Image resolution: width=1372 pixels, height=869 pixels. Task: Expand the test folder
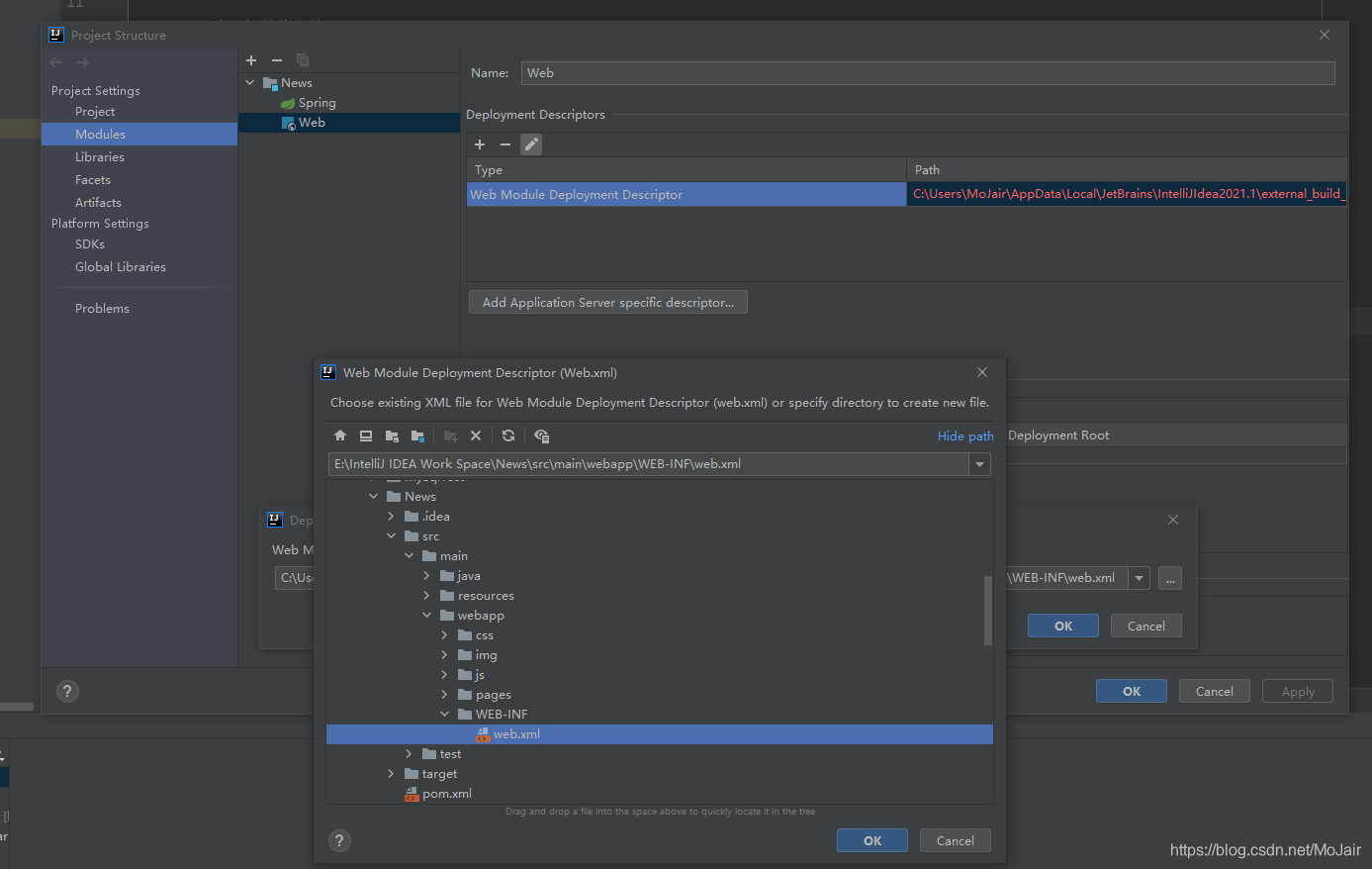coord(410,754)
